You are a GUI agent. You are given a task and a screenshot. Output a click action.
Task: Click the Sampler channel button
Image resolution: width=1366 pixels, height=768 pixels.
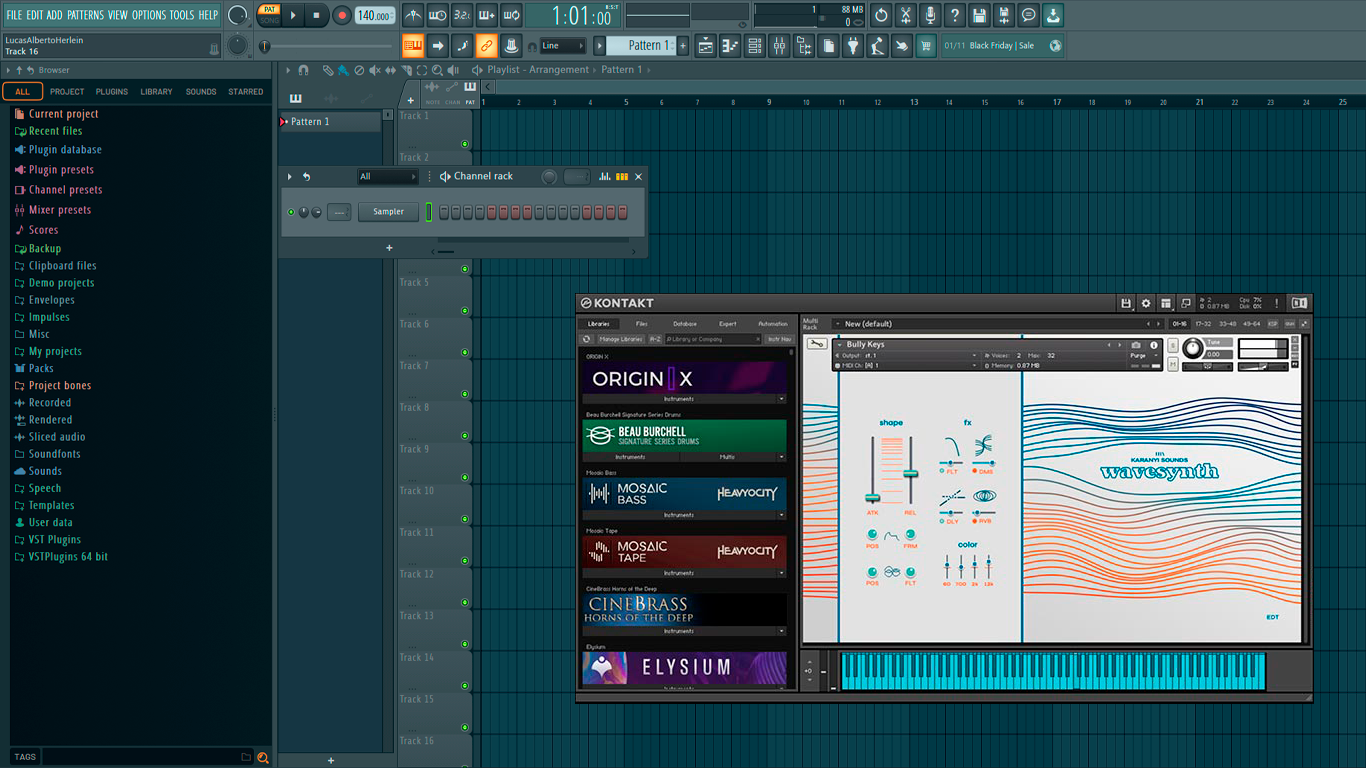[x=389, y=212]
